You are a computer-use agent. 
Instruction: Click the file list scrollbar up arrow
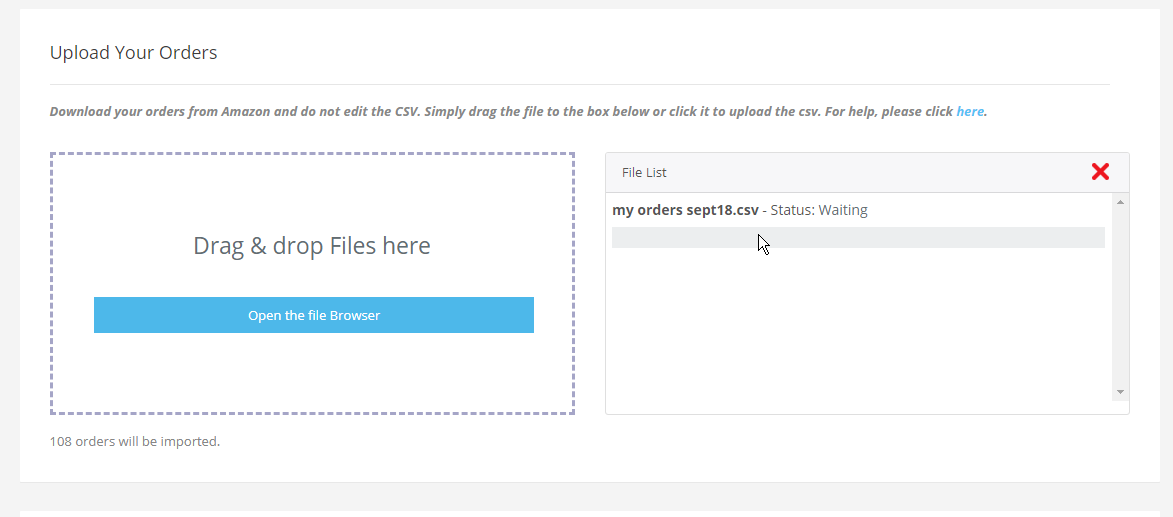[1120, 202]
